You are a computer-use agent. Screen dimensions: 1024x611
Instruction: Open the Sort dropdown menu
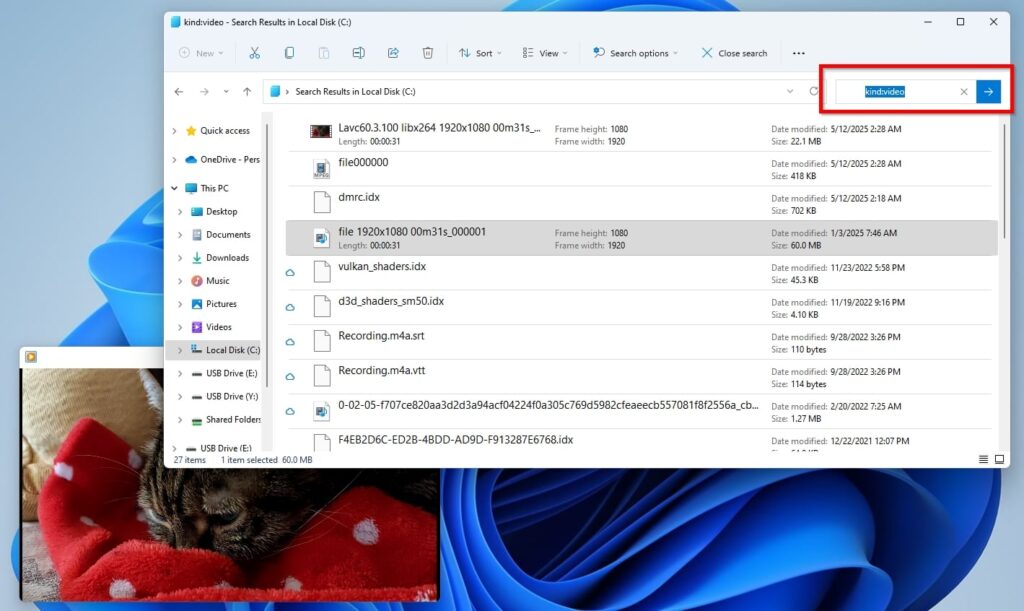[480, 53]
